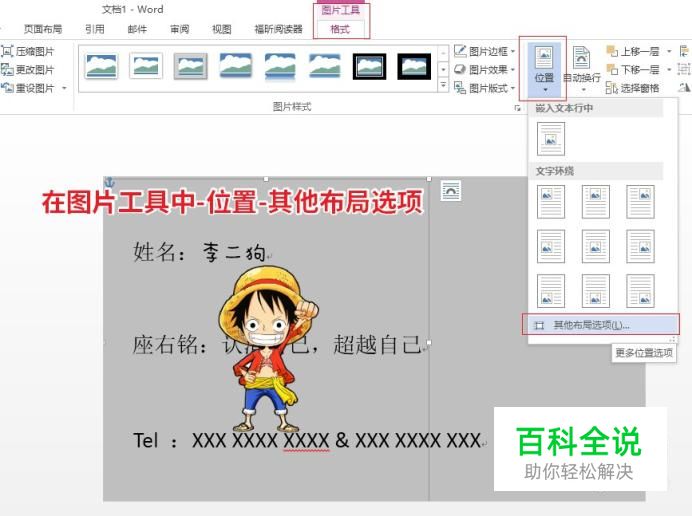Apply the thick black frame picture style
This screenshot has width=692, height=516.
click(414, 66)
